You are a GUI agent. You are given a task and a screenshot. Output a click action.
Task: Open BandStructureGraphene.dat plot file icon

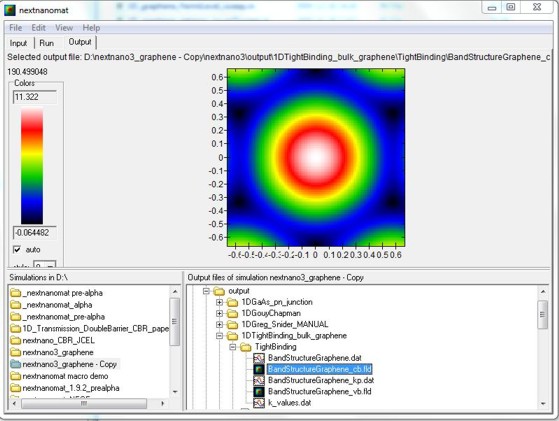pos(259,358)
